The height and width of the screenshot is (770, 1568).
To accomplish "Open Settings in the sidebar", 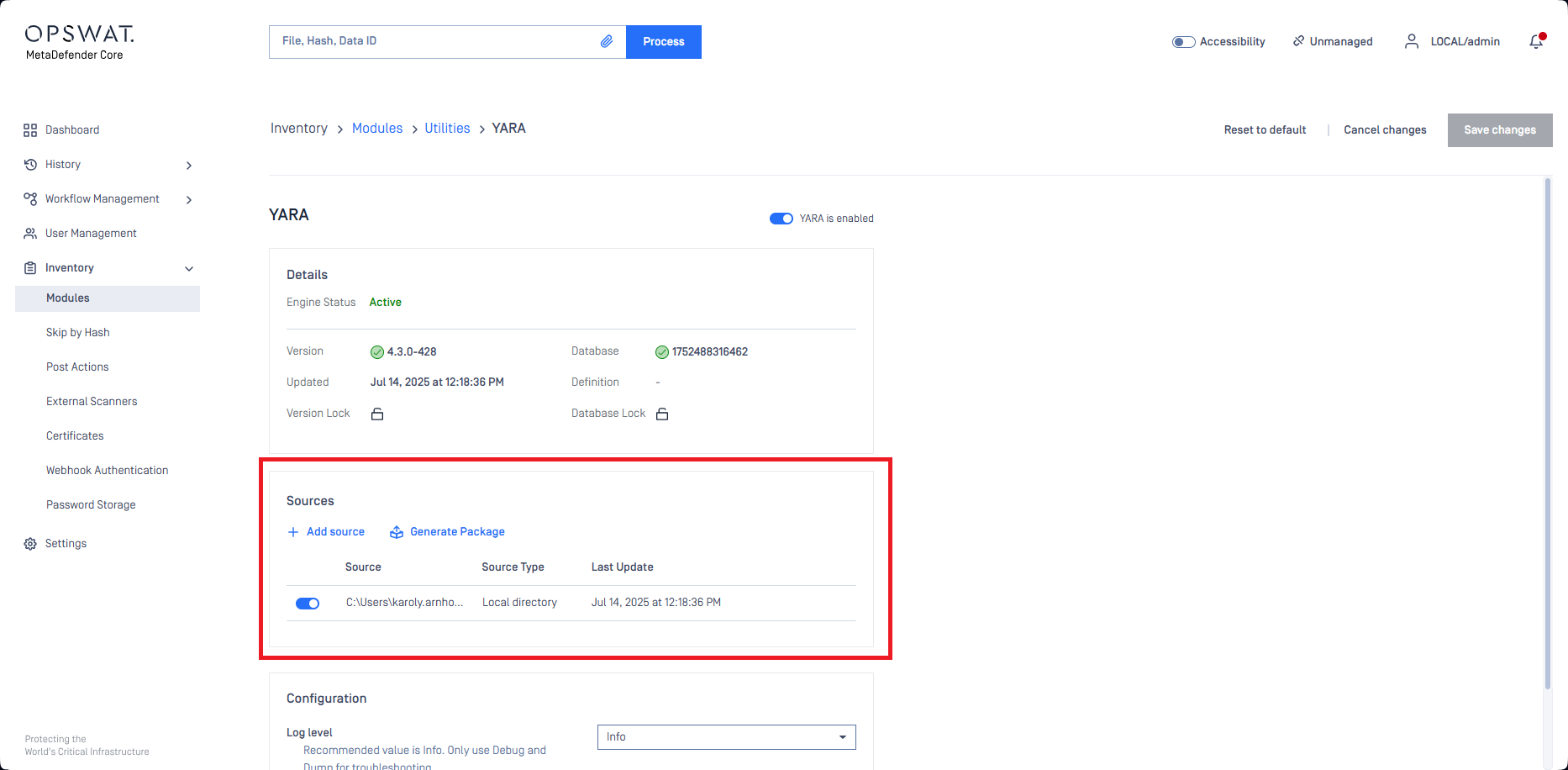I will pos(66,543).
